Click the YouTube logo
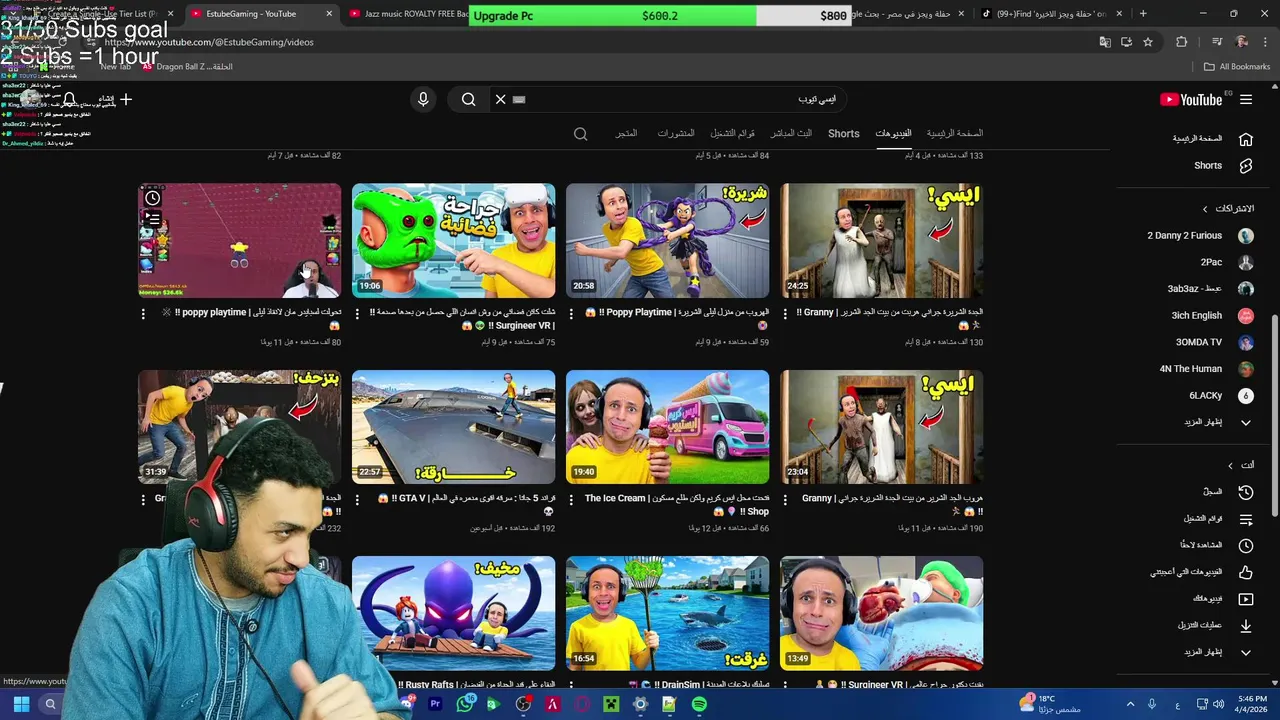The image size is (1280, 720). point(1191,99)
